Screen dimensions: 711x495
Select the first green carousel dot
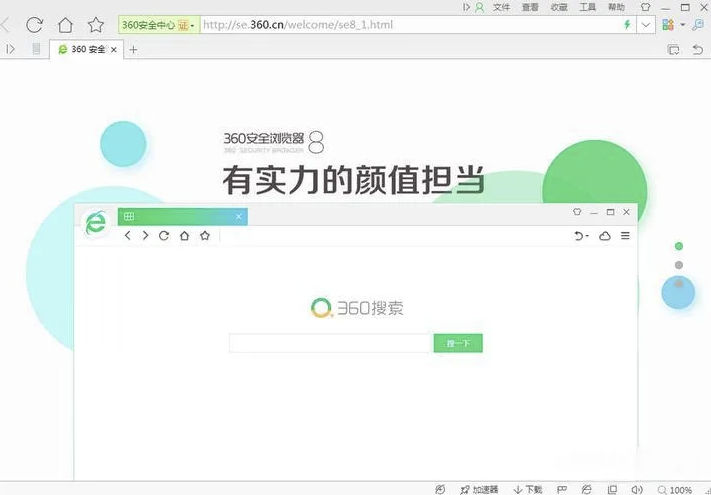[679, 246]
